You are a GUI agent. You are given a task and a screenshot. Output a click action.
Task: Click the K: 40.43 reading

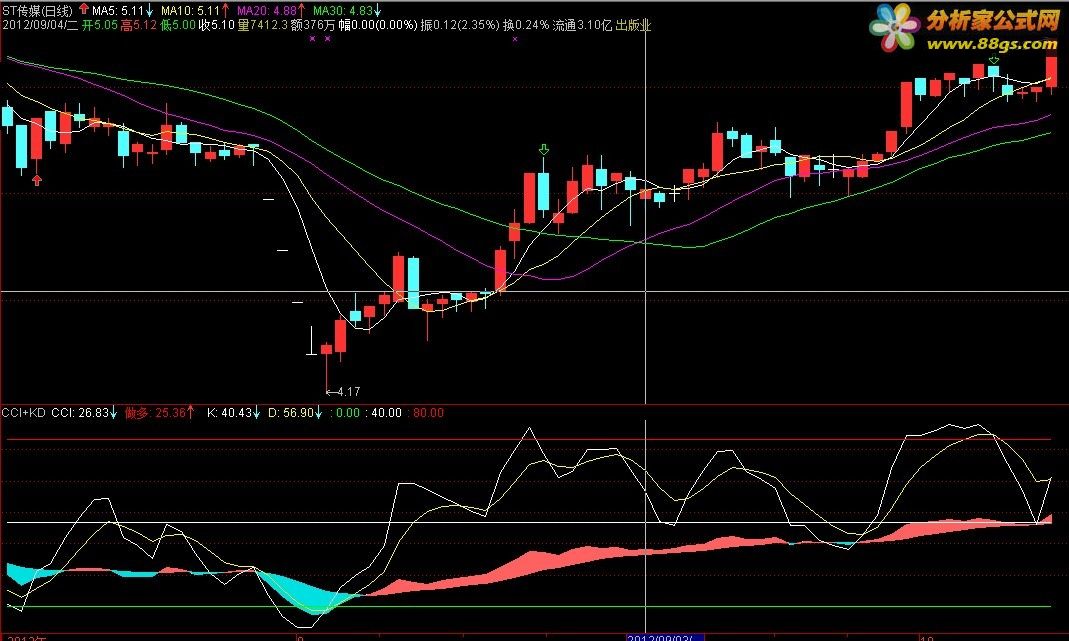click(229, 413)
